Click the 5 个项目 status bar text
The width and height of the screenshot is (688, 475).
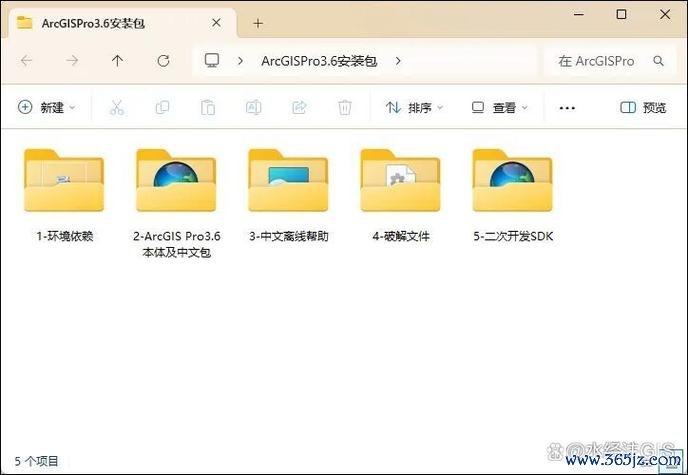click(x=36, y=461)
